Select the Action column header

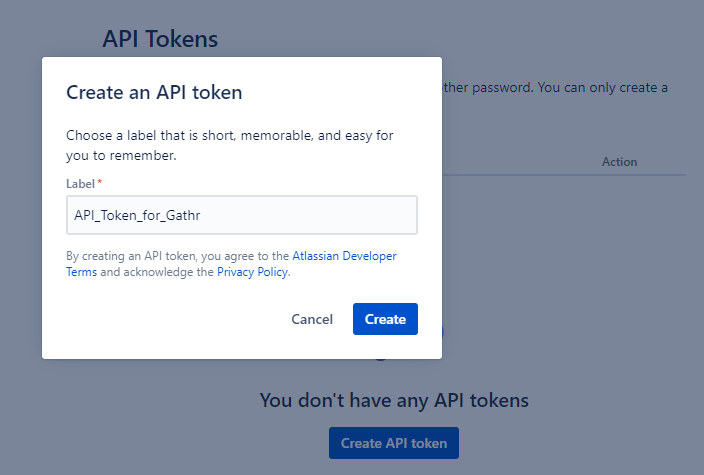[619, 162]
